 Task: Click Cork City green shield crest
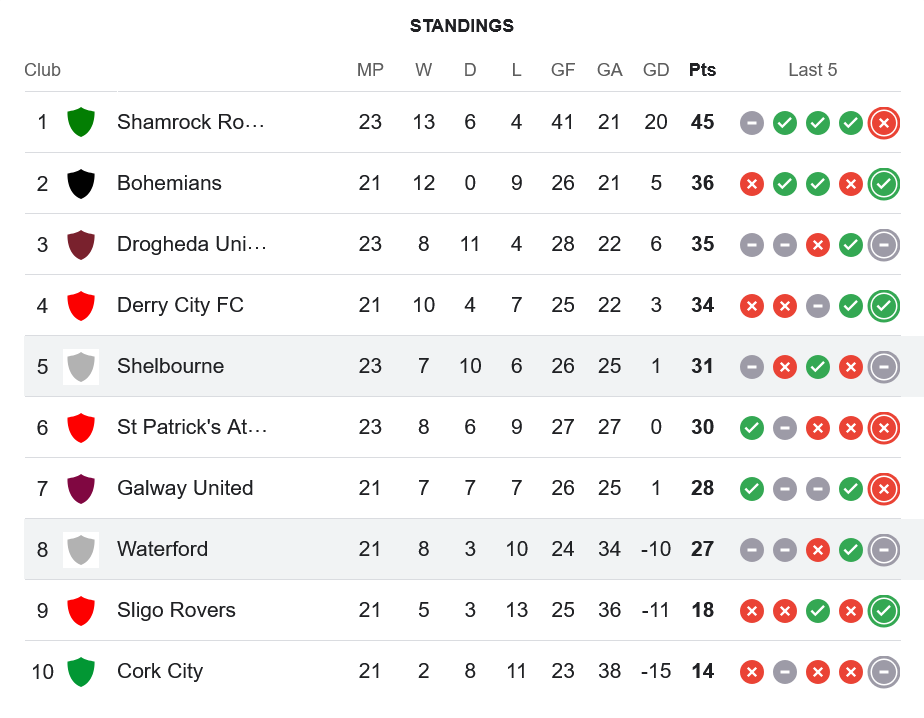coord(80,671)
